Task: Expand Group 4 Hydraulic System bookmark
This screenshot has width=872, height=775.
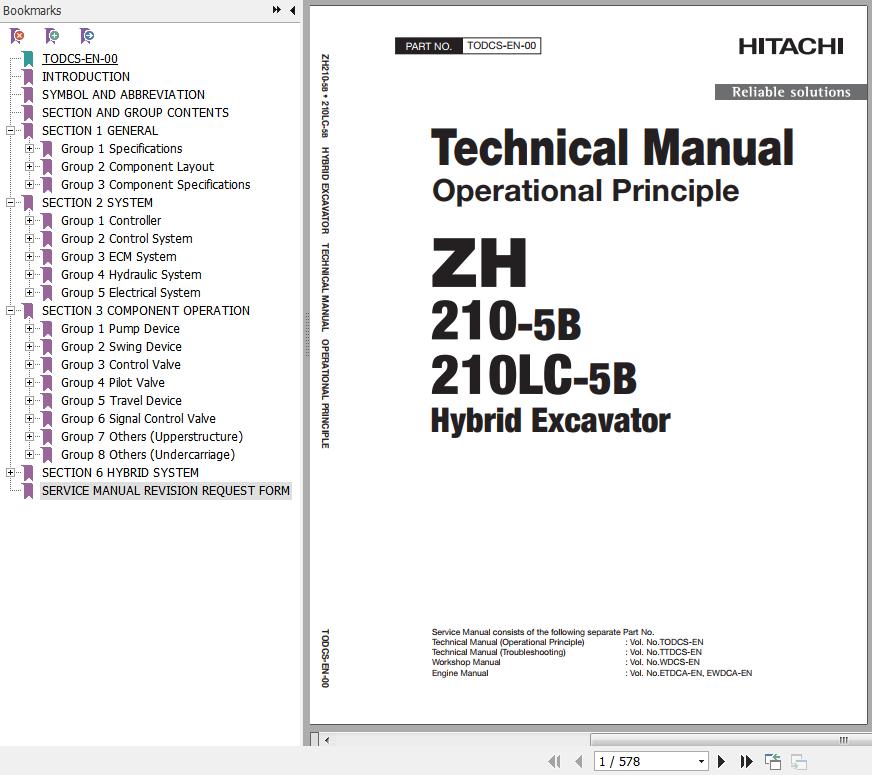Action: click(29, 275)
